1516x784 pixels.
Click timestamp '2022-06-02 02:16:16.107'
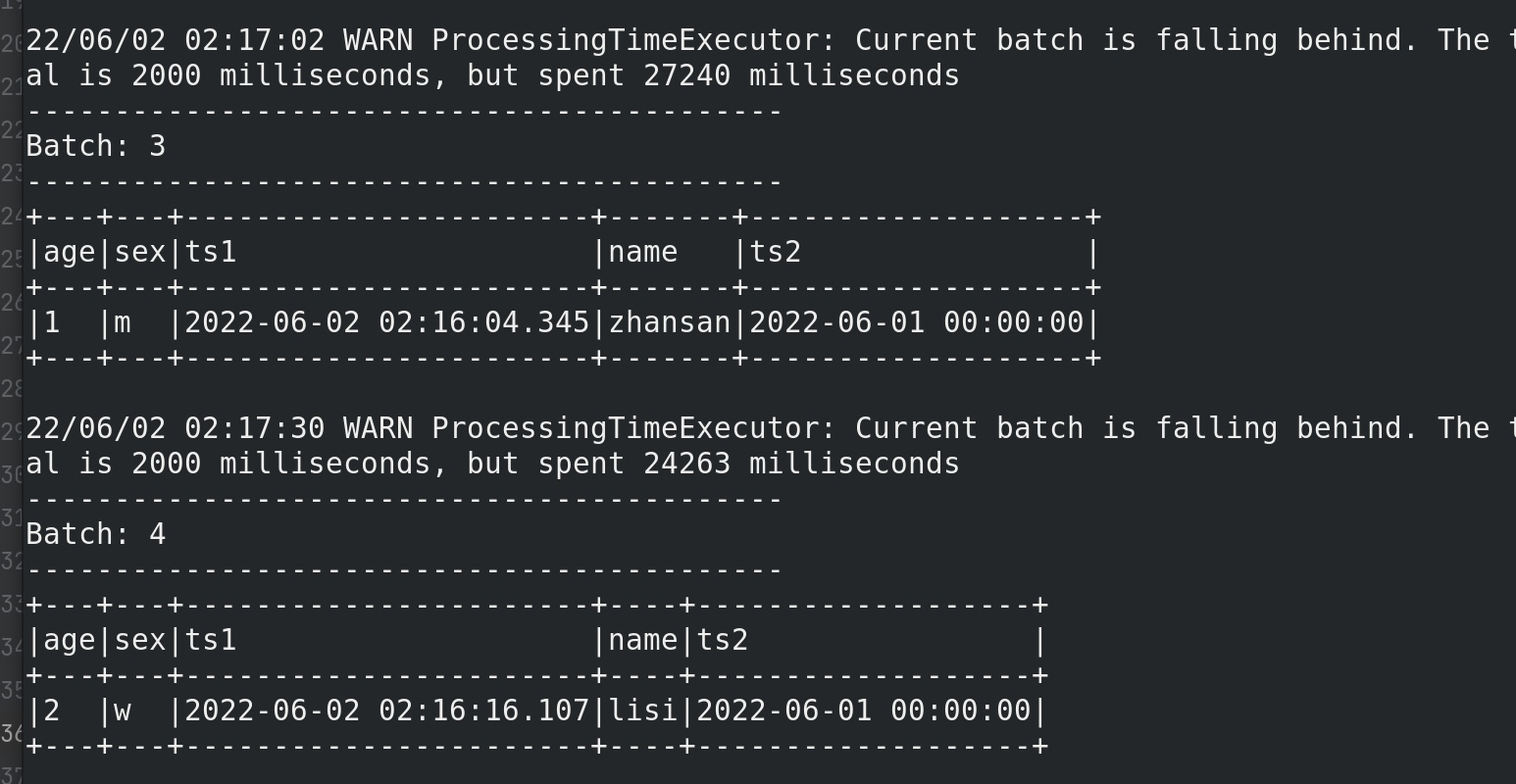tap(387, 711)
